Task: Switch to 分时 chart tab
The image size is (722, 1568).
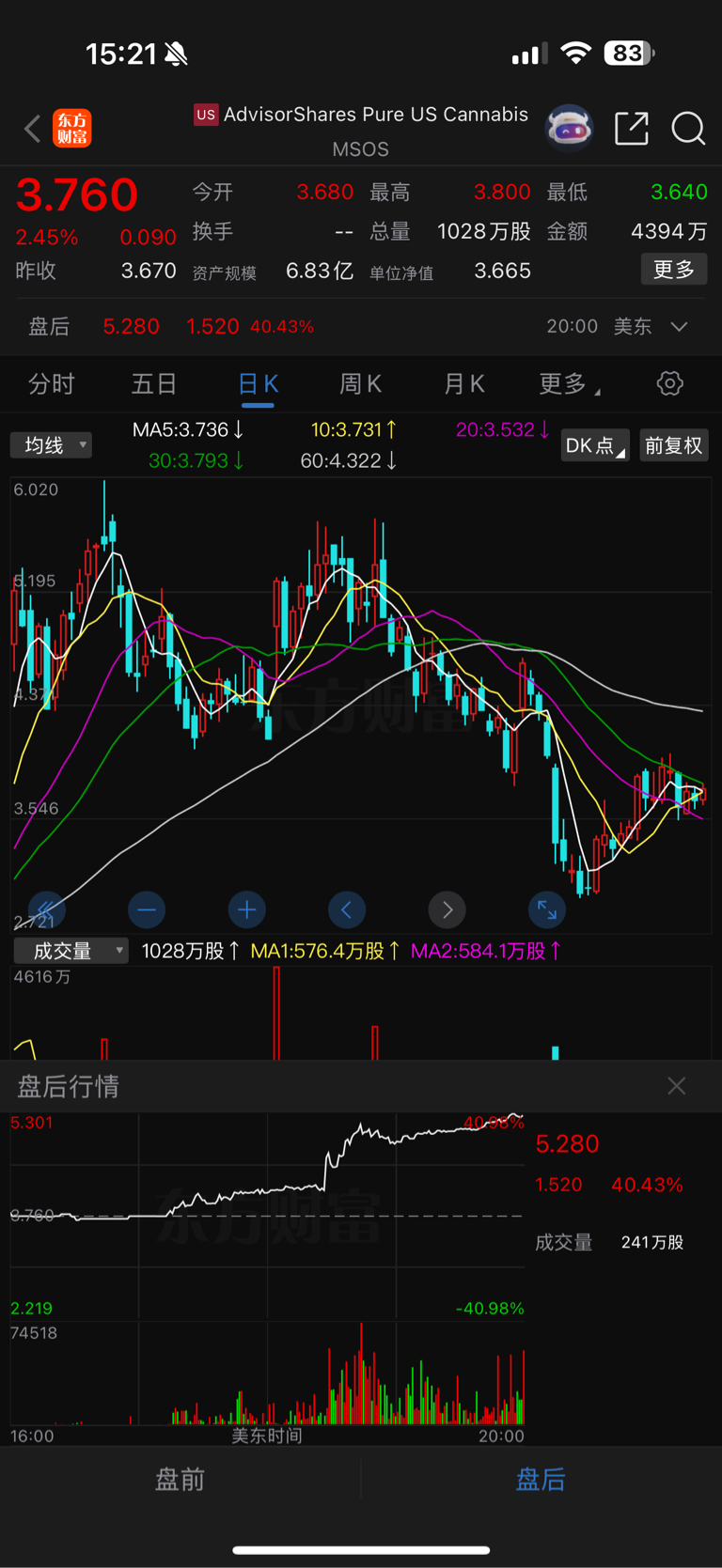Action: click(x=51, y=383)
